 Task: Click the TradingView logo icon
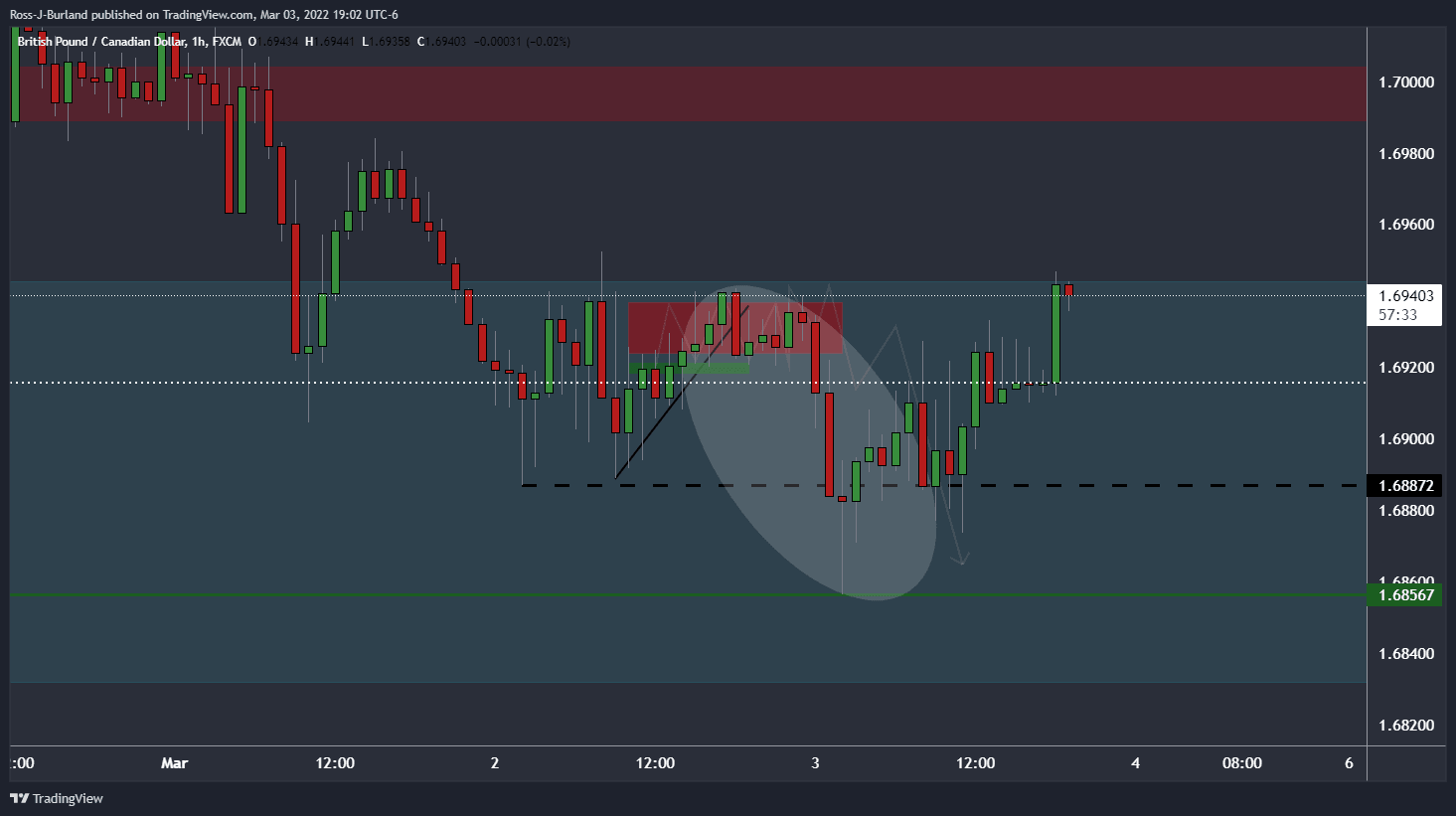pyautogui.click(x=18, y=798)
